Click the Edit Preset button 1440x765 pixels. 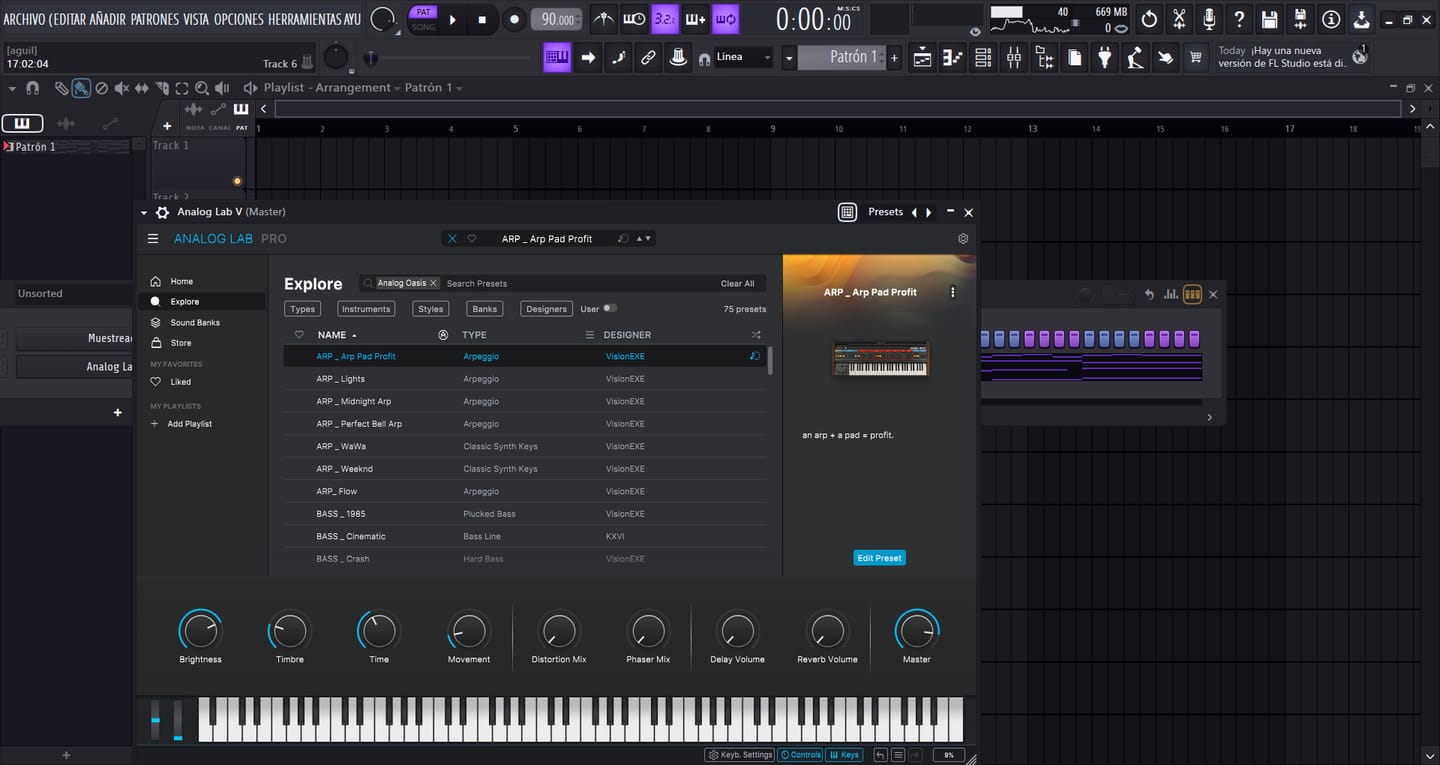(880, 558)
